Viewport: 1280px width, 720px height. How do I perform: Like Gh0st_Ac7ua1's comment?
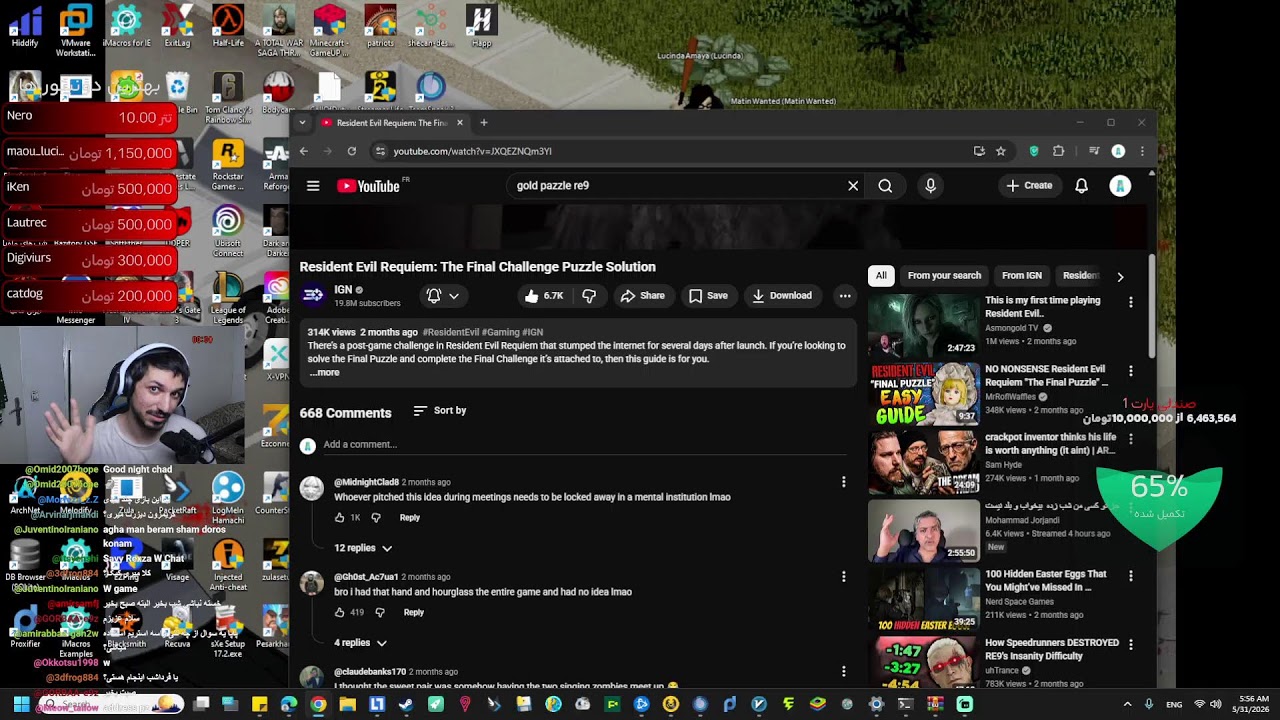(340, 613)
